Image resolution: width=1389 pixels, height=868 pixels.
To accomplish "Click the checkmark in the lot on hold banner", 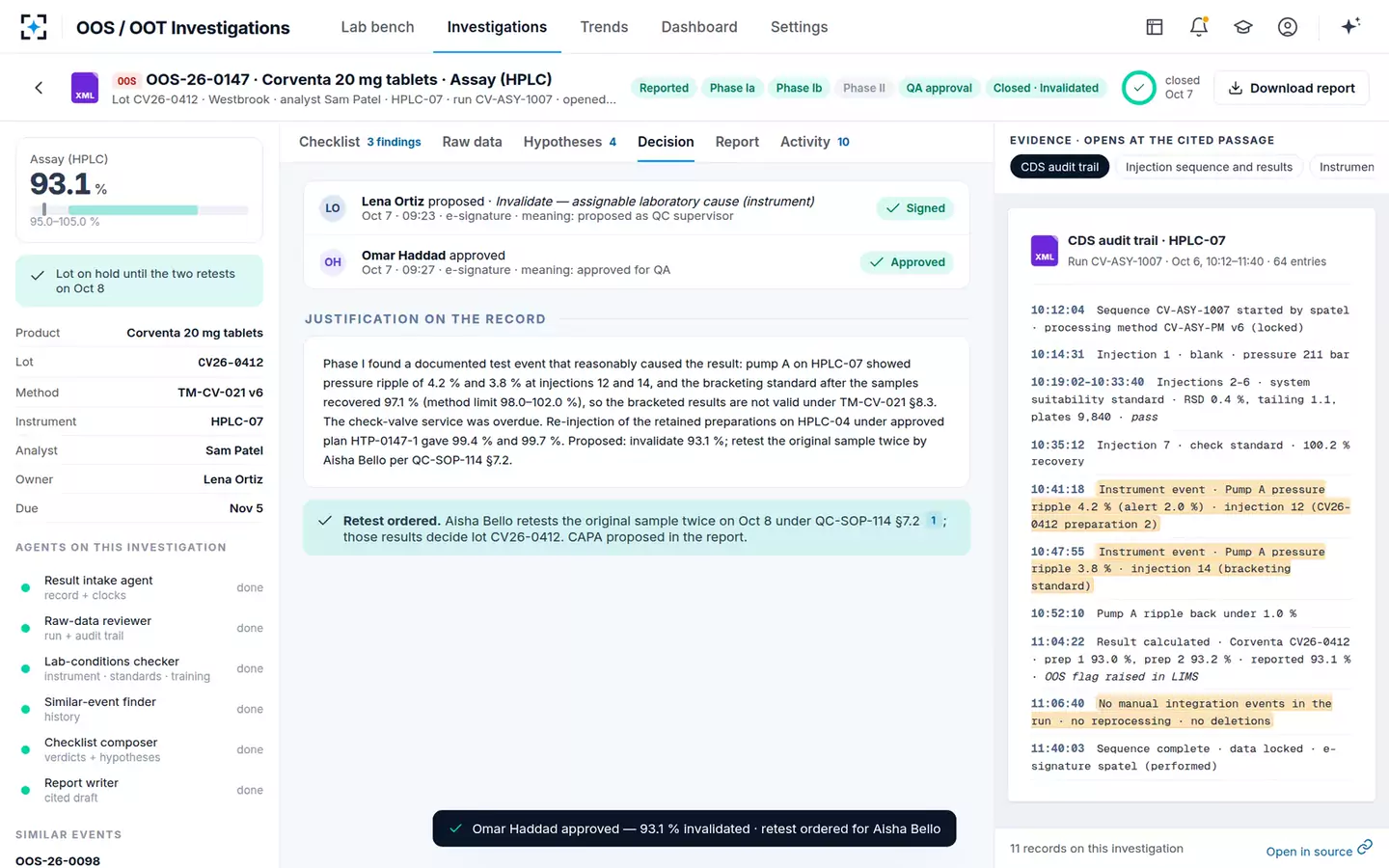I will pos(38,276).
